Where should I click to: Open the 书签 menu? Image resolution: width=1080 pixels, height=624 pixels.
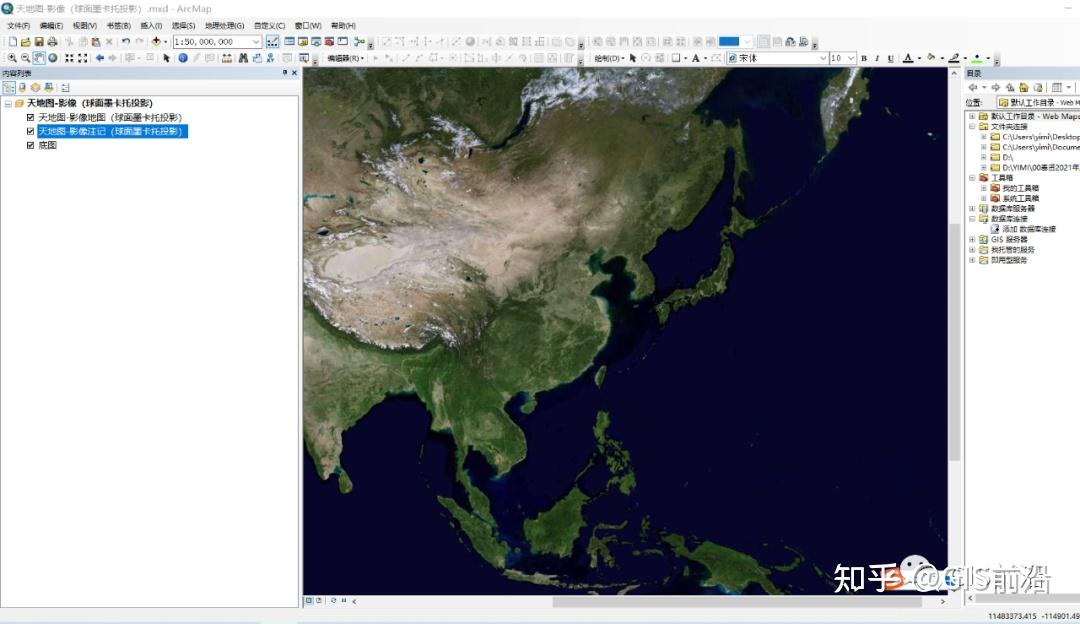[118, 25]
